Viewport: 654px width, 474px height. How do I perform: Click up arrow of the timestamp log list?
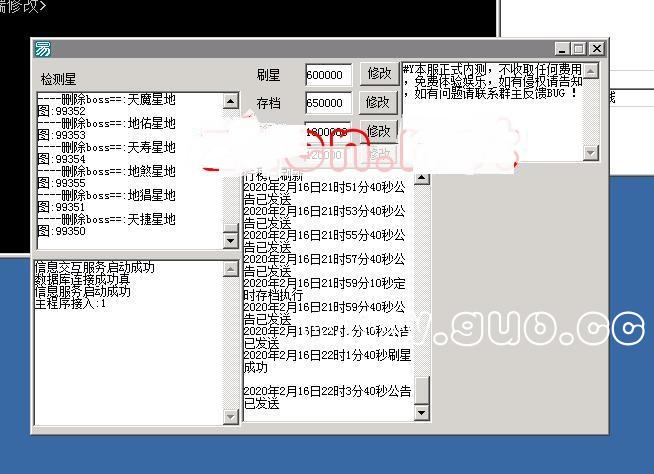pyautogui.click(x=421, y=178)
